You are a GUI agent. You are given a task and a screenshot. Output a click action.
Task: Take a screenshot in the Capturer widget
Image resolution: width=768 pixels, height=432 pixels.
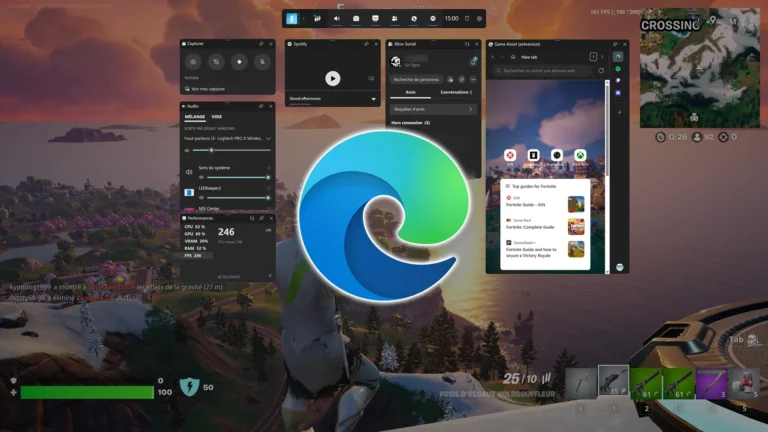194,62
